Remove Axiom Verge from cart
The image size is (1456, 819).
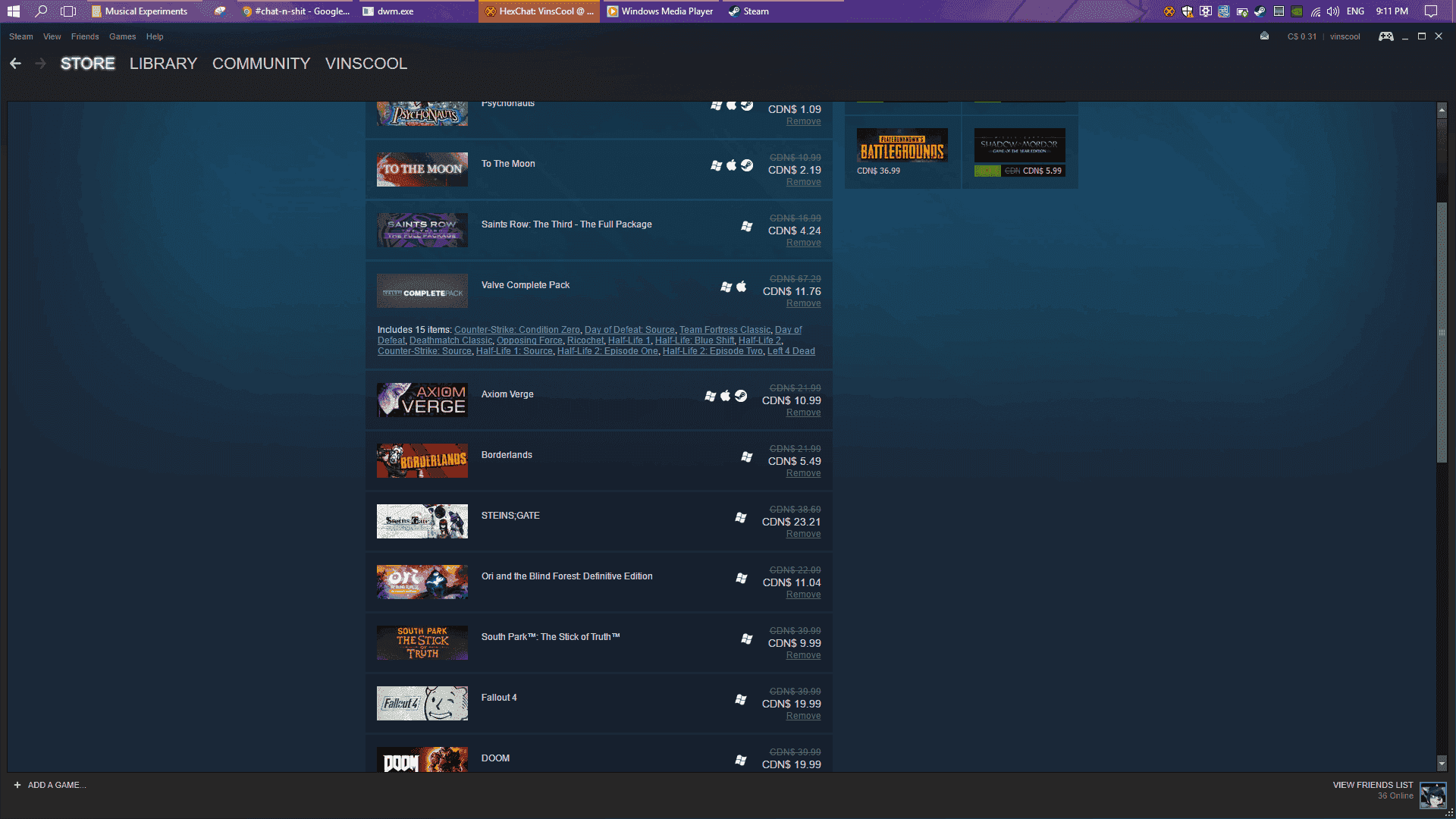coord(804,413)
